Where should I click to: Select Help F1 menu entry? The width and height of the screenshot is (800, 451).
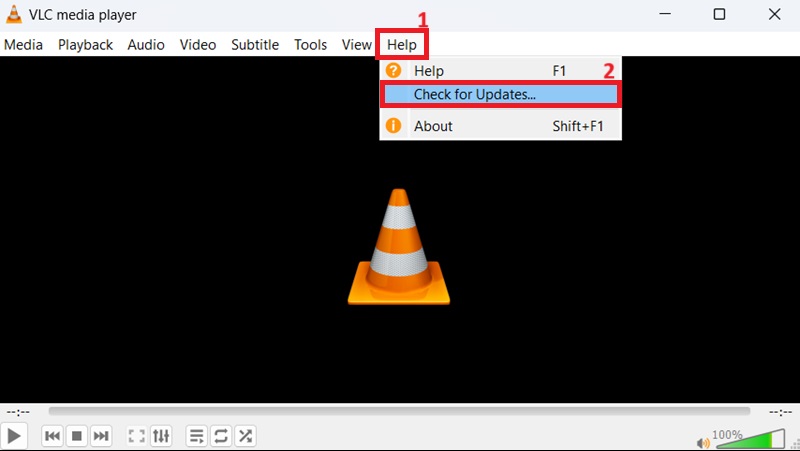(x=501, y=70)
